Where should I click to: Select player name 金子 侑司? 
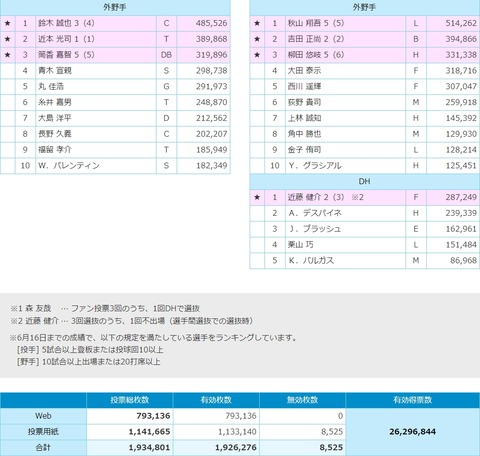click(x=304, y=150)
